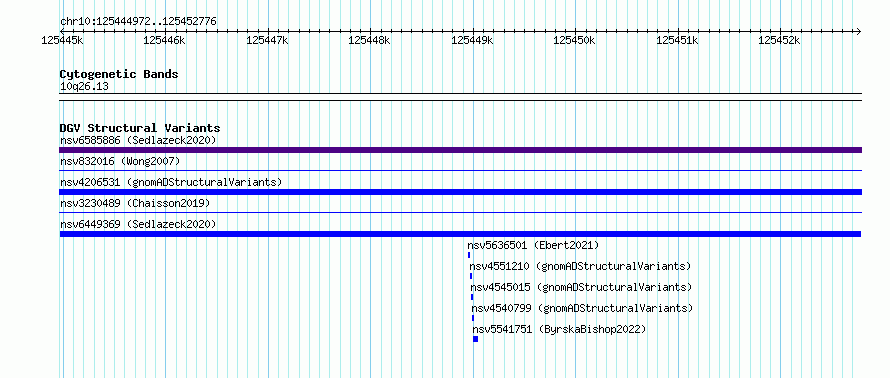Open variant nsv4545015 gnomAD label
Viewport: 890px width, 378px height.
point(581,288)
